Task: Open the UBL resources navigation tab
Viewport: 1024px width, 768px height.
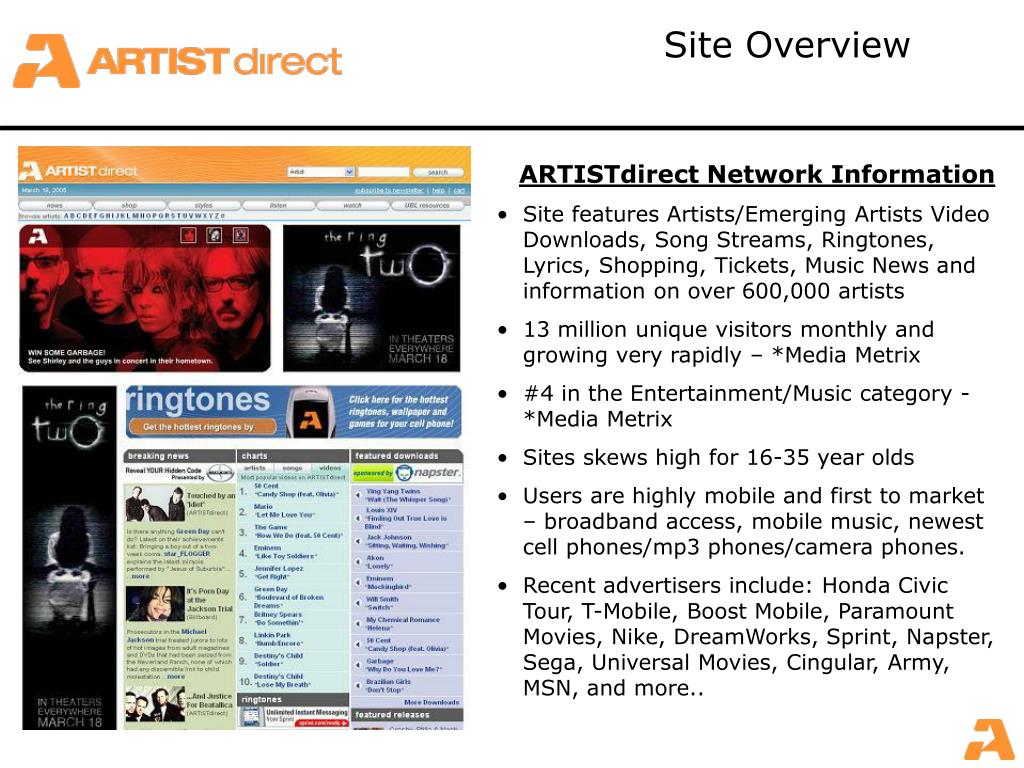Action: point(427,205)
